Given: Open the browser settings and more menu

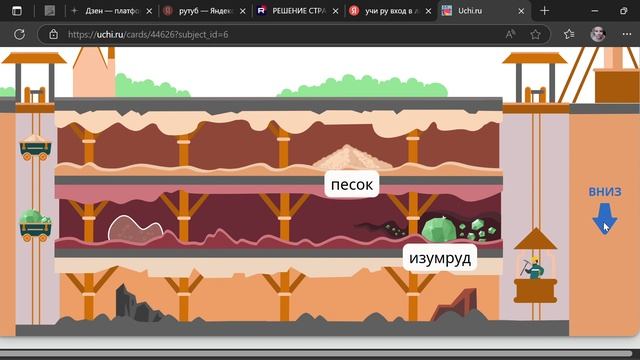Looking at the screenshot, I should [x=627, y=34].
